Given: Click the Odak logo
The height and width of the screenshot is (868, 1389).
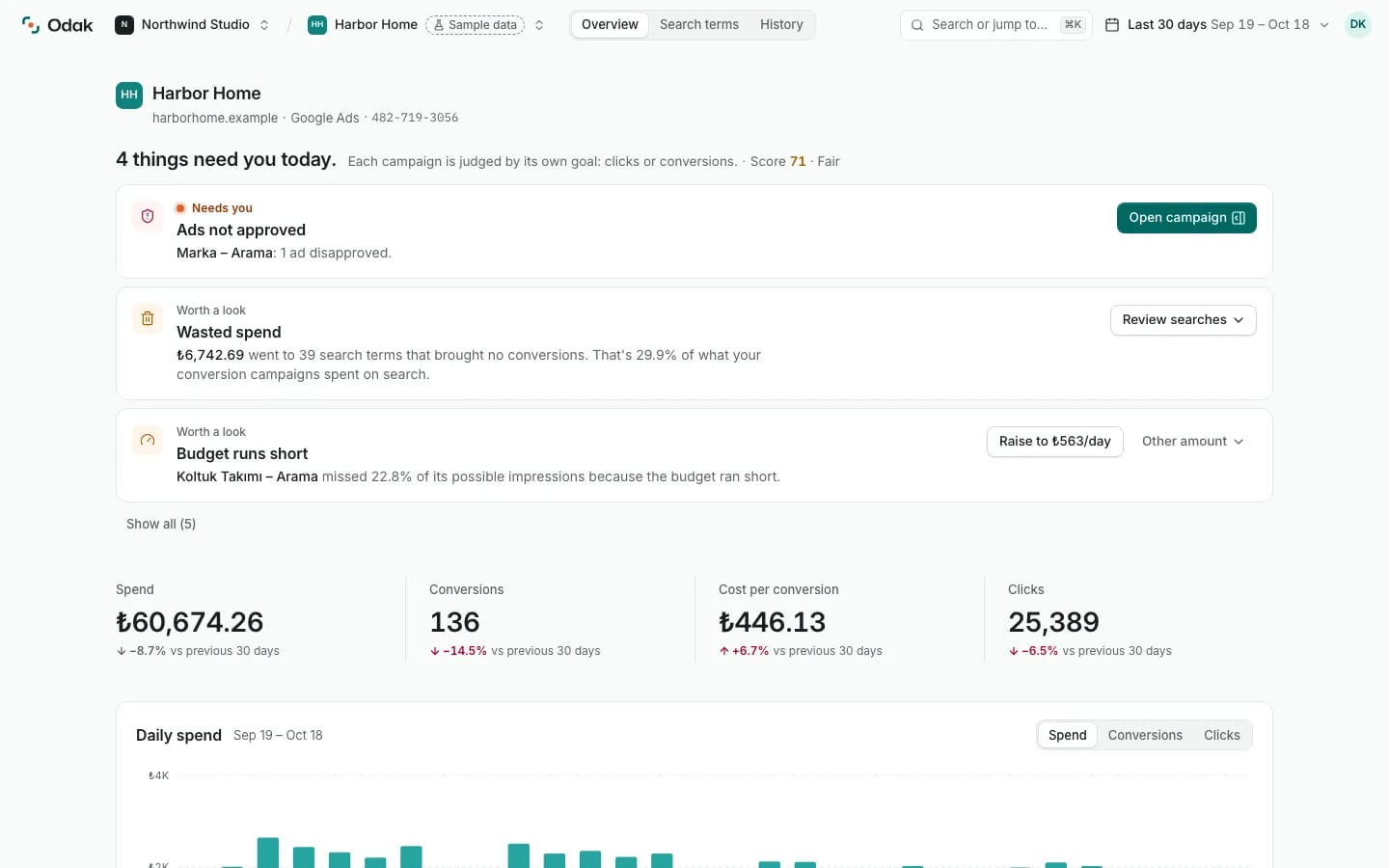Looking at the screenshot, I should coord(57,25).
